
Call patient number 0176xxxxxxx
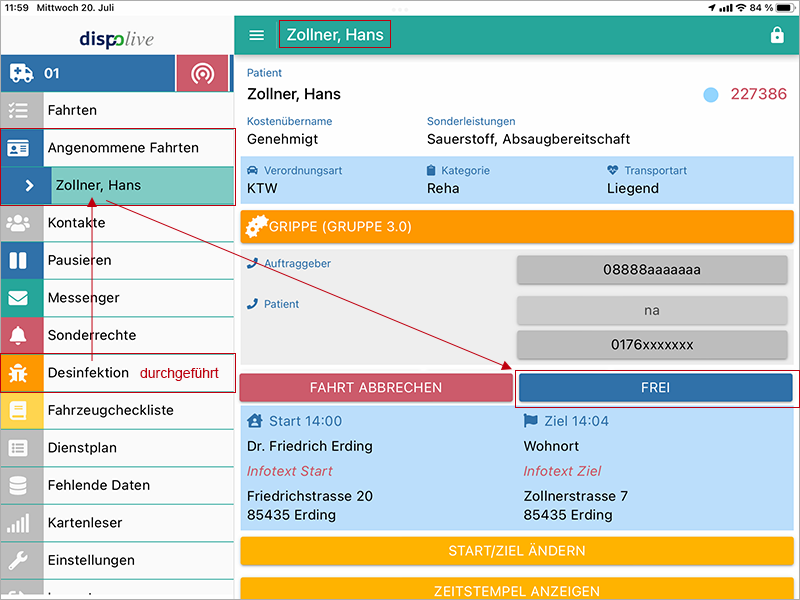(652, 345)
